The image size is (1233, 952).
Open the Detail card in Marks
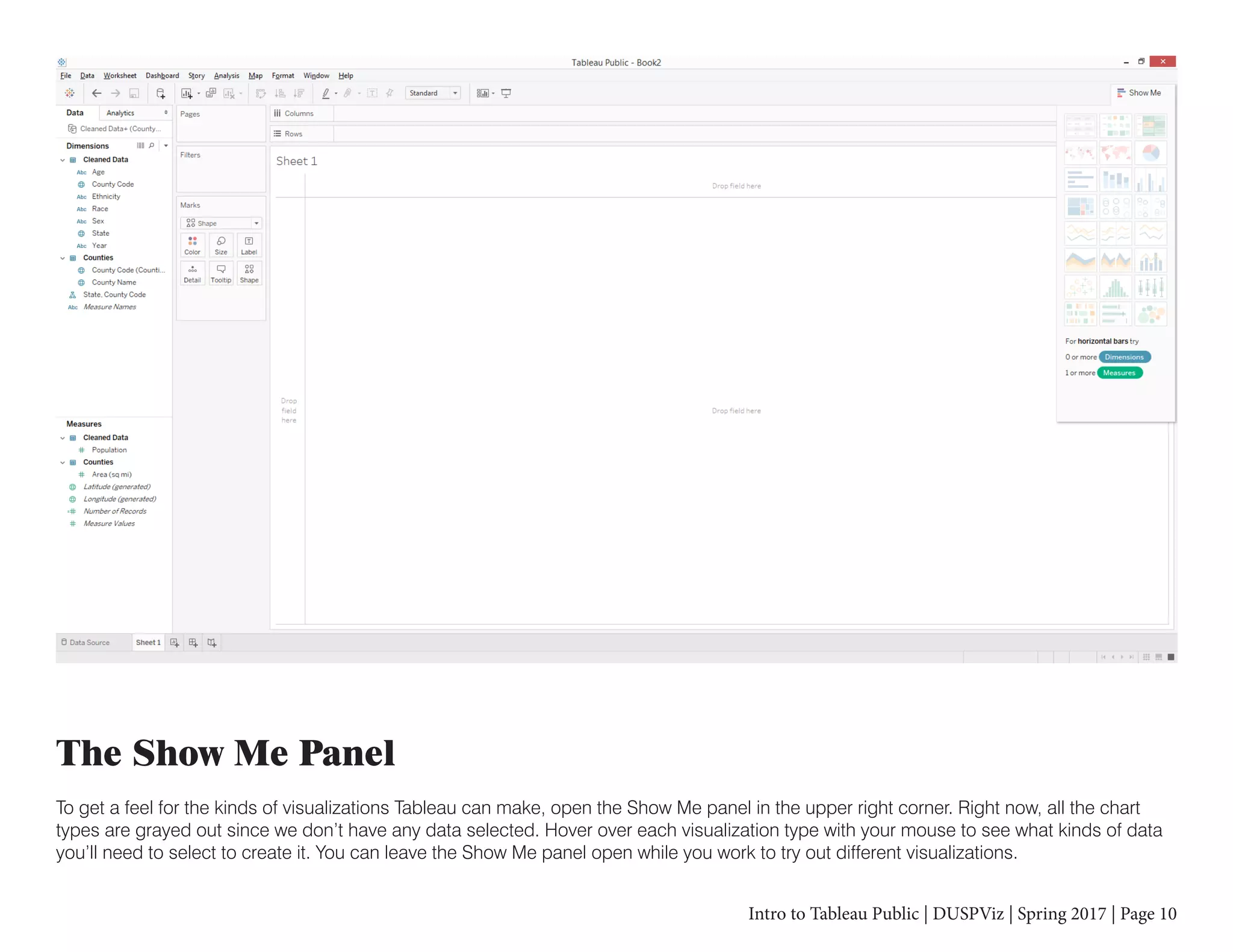(193, 274)
